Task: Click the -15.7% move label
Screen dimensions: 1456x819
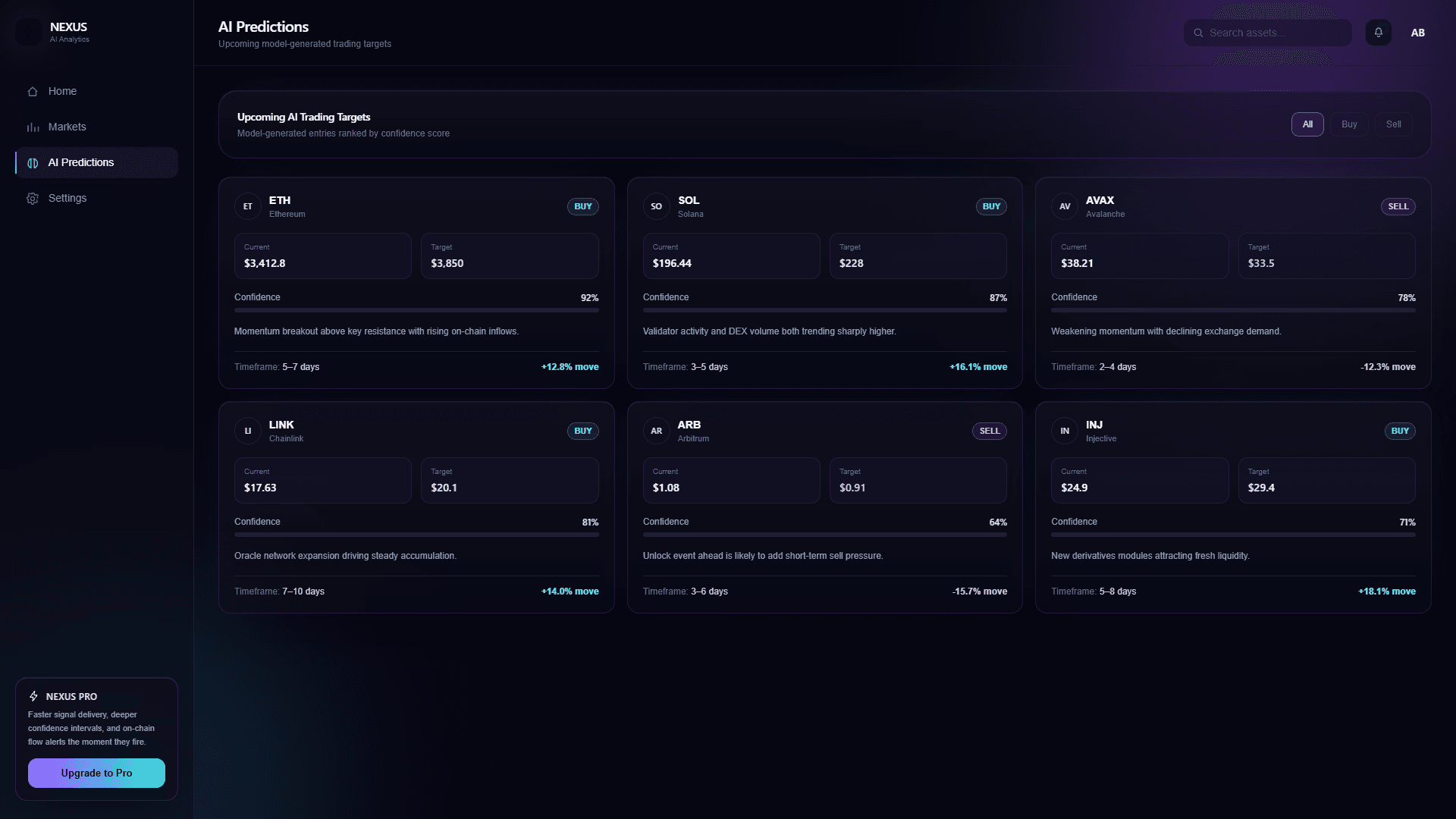Action: (980, 591)
